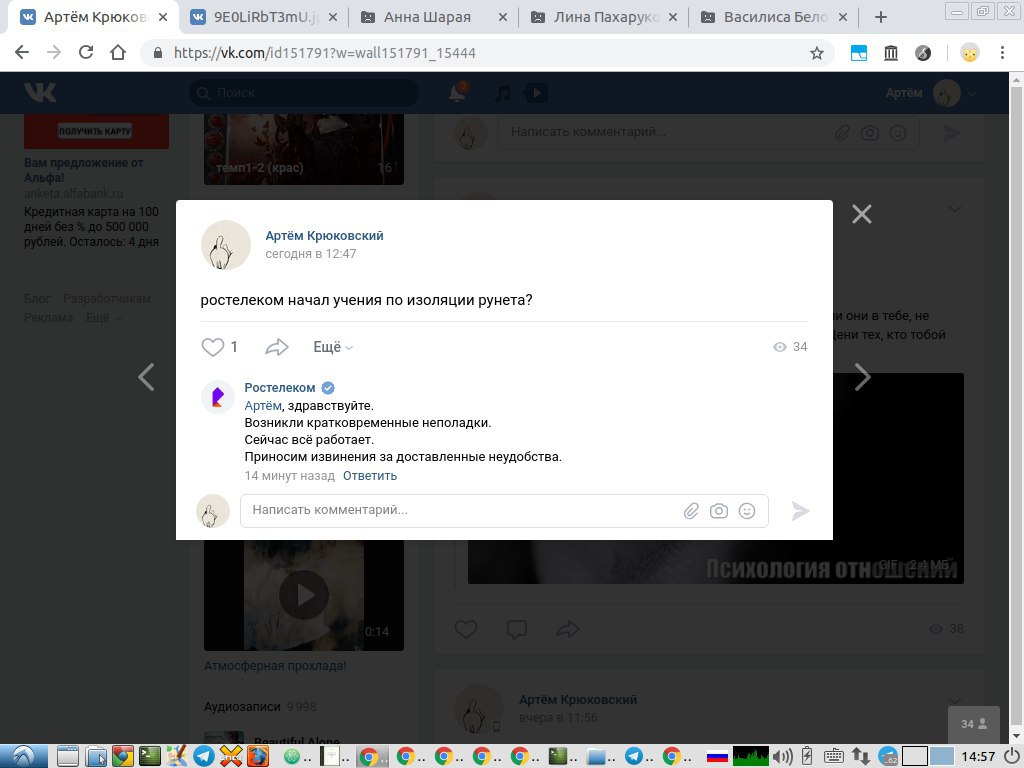The width and height of the screenshot is (1024, 768).
Task: Open the post author's avatar in the popup
Action: pyautogui.click(x=226, y=245)
